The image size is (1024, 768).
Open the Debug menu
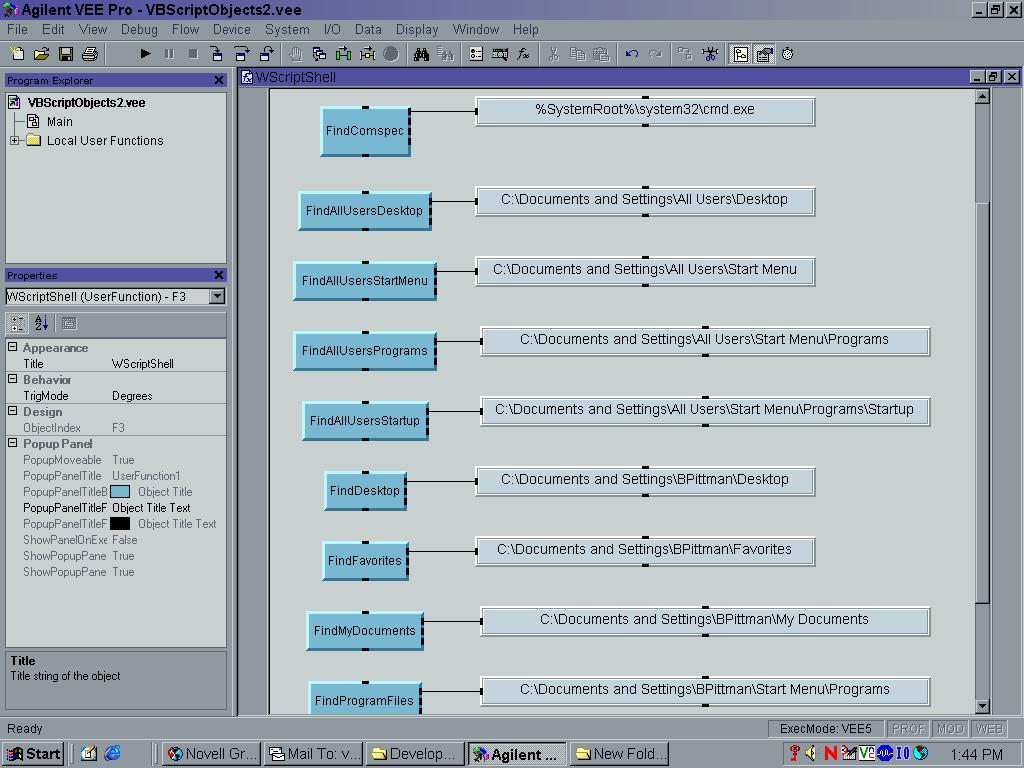(139, 30)
